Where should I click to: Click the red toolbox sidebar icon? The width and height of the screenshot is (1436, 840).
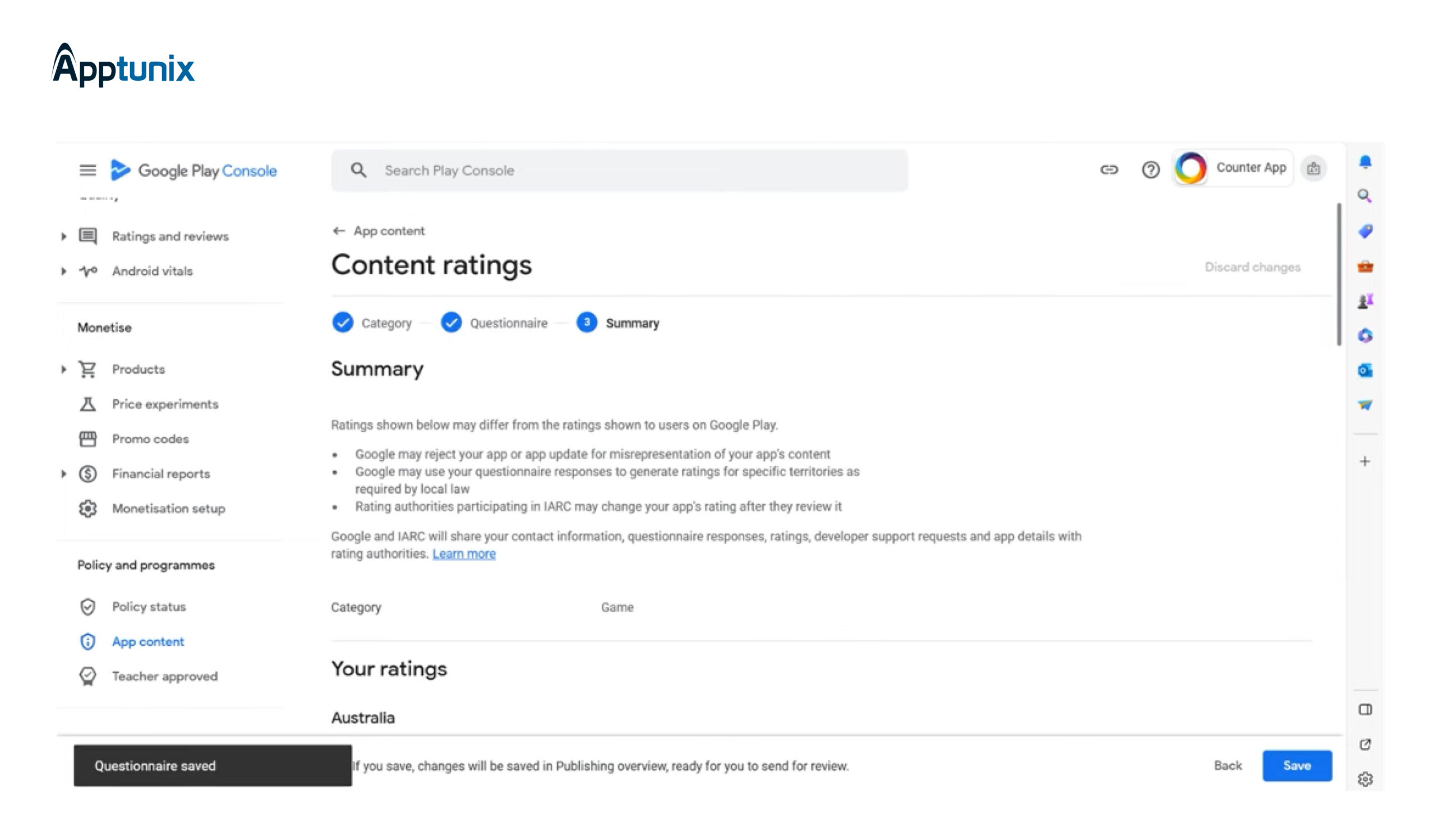[x=1365, y=266]
